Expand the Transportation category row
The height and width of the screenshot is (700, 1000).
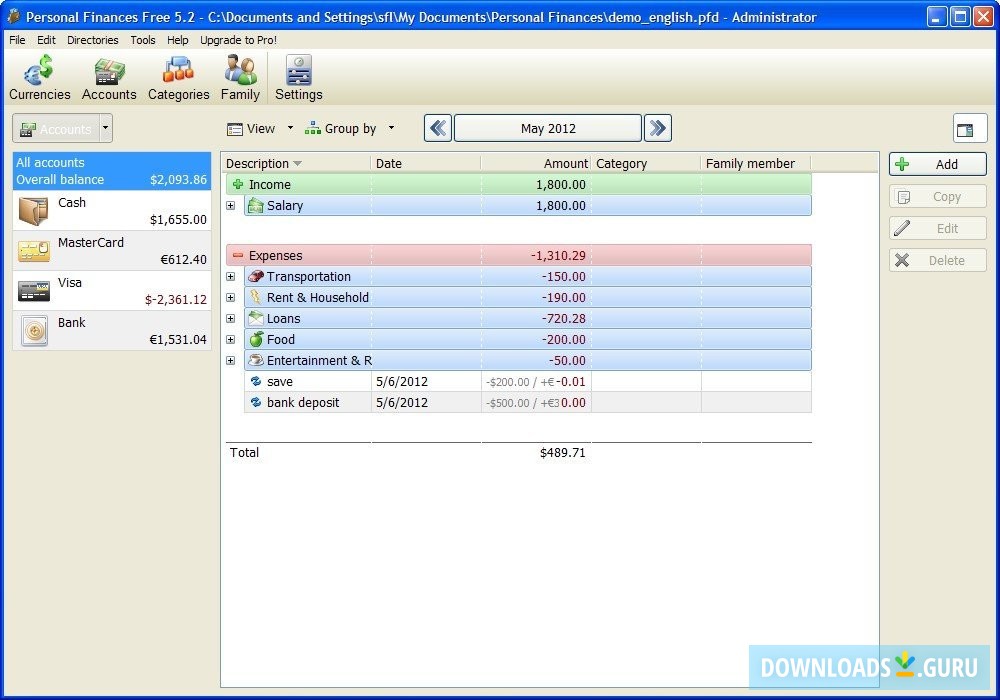coord(231,277)
